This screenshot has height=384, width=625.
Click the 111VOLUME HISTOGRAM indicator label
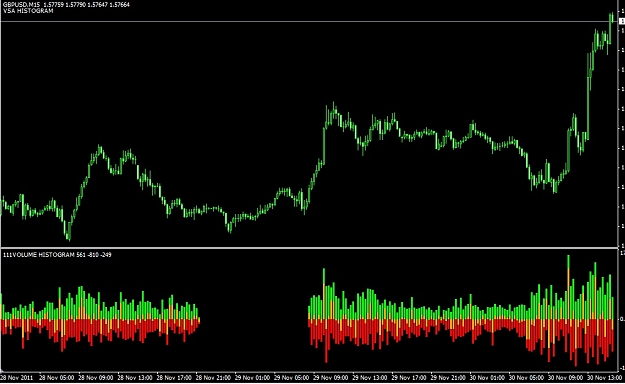click(57, 254)
